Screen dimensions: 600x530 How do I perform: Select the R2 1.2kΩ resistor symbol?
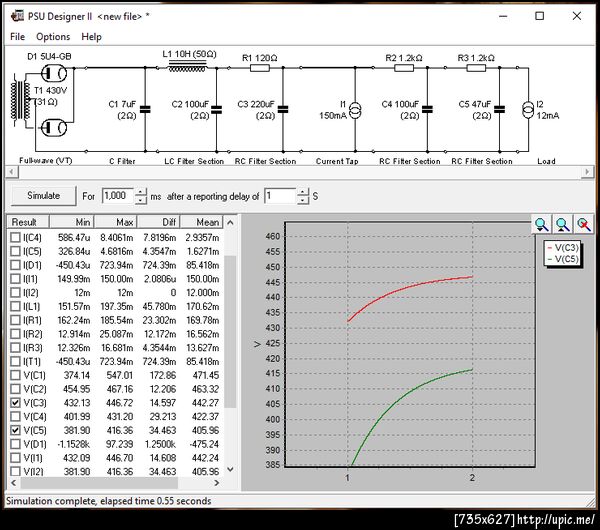tap(404, 68)
